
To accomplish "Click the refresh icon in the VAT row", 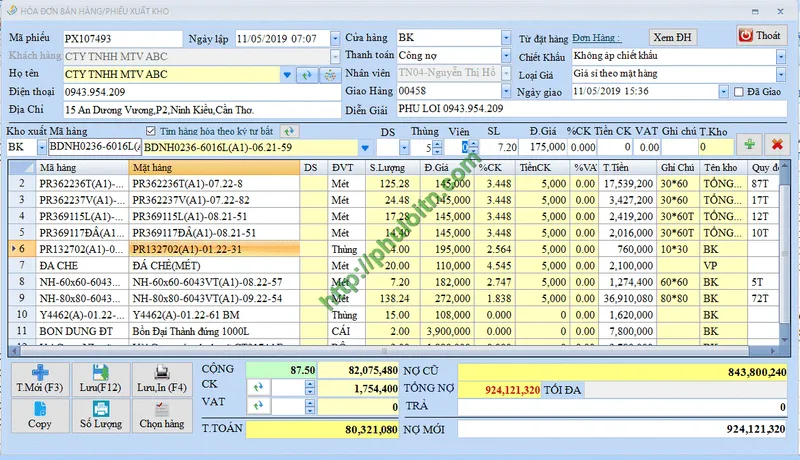I will pyautogui.click(x=258, y=406).
